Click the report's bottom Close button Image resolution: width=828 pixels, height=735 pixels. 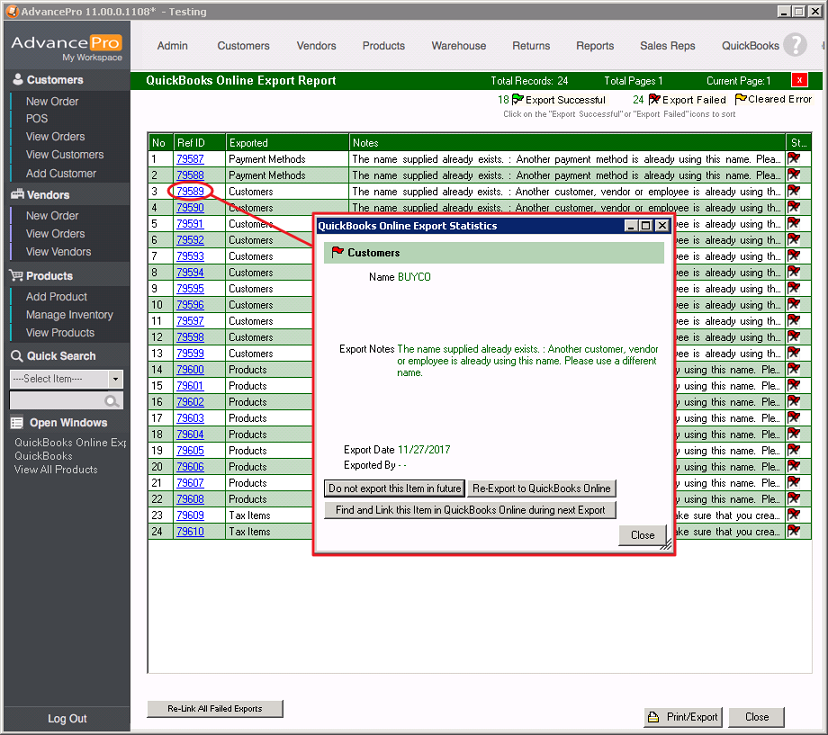point(756,717)
